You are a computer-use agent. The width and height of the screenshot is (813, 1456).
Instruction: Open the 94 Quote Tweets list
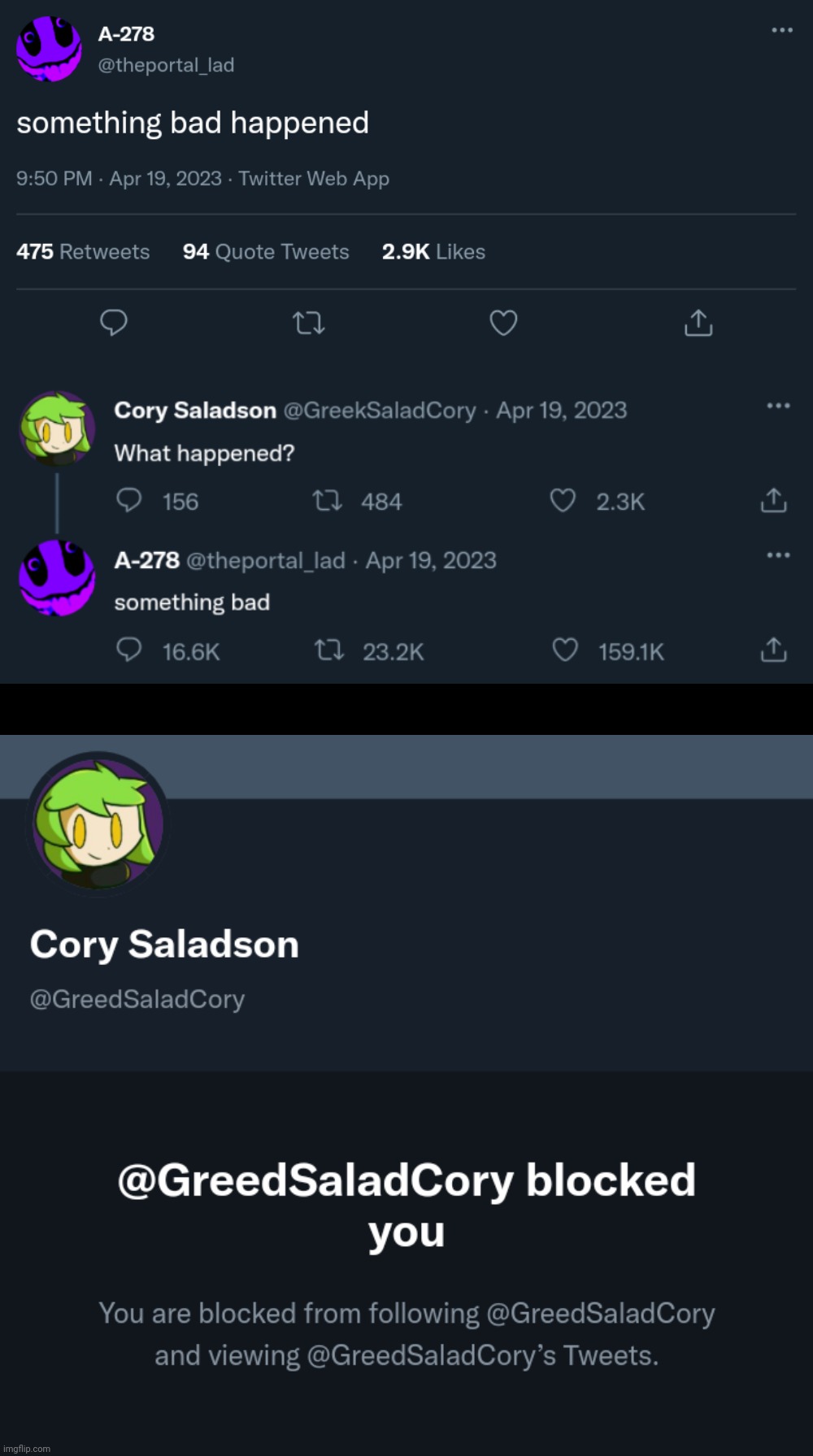point(266,252)
